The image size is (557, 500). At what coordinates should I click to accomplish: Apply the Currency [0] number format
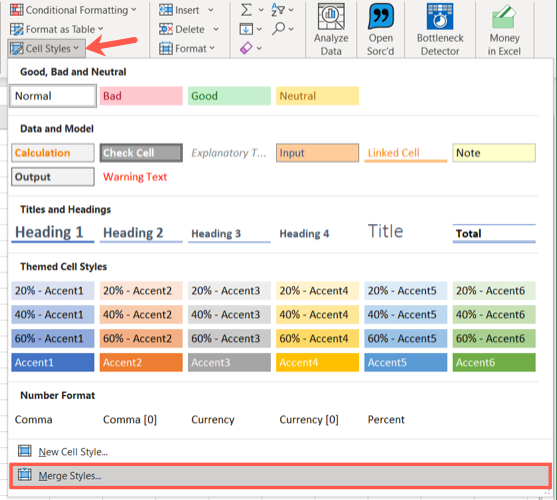[309, 420]
